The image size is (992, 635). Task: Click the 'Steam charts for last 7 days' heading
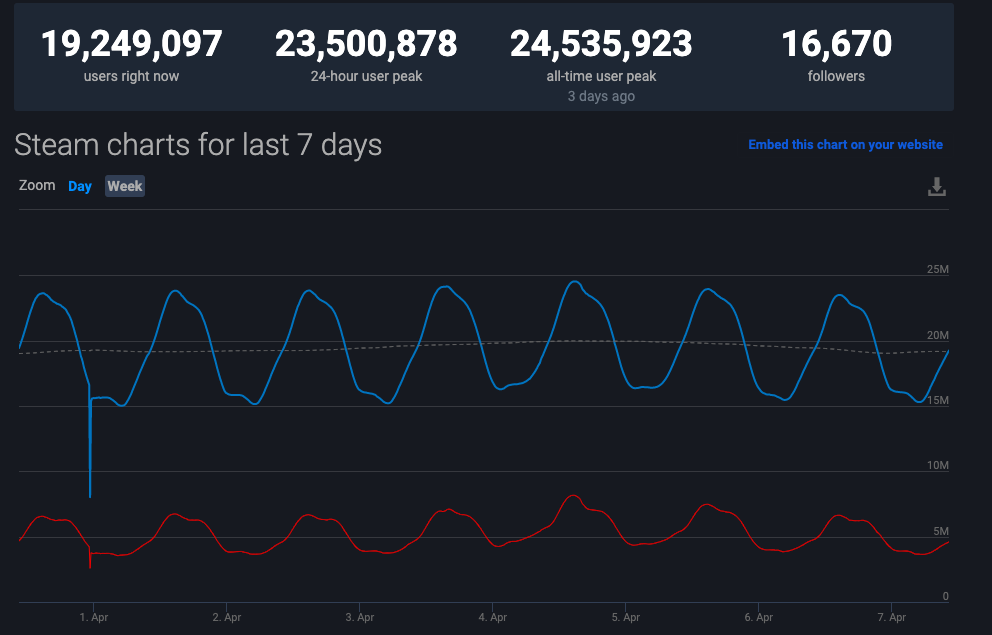(x=198, y=145)
